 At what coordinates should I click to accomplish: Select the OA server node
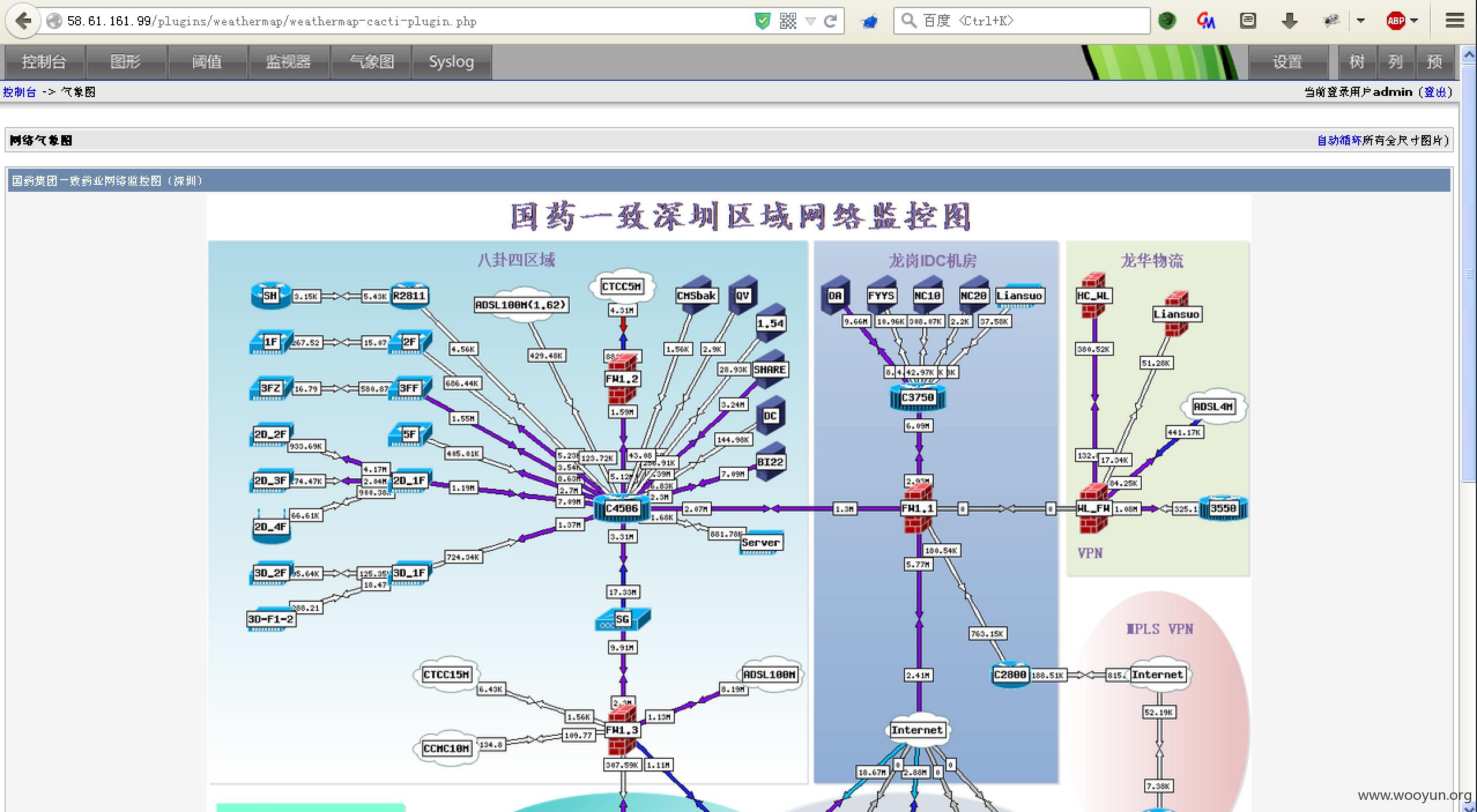(x=835, y=296)
